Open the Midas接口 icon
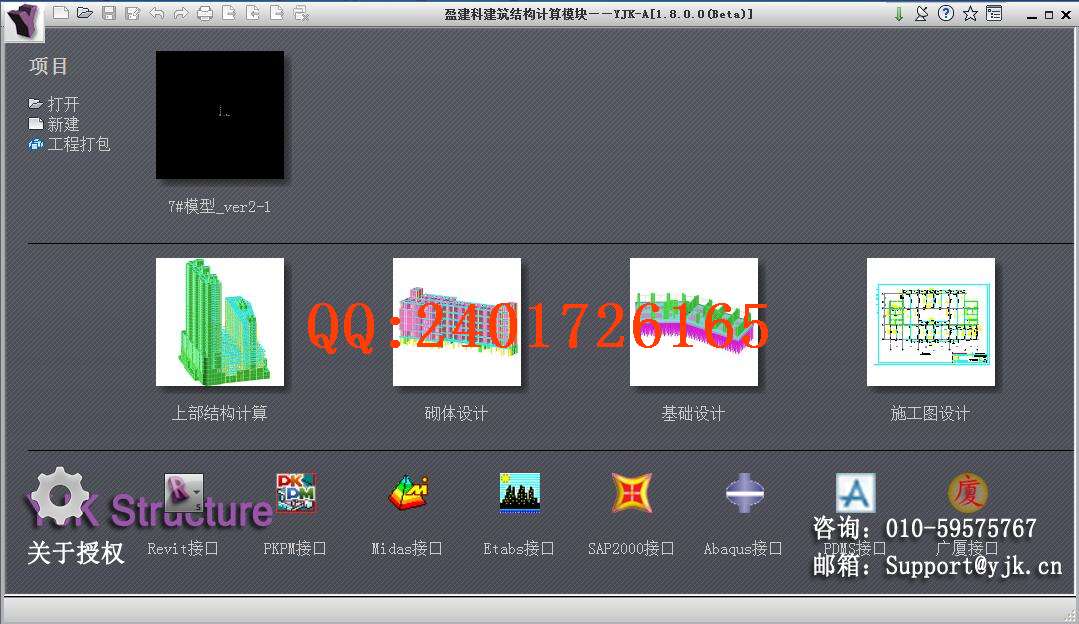The width and height of the screenshot is (1079, 624). [x=408, y=493]
